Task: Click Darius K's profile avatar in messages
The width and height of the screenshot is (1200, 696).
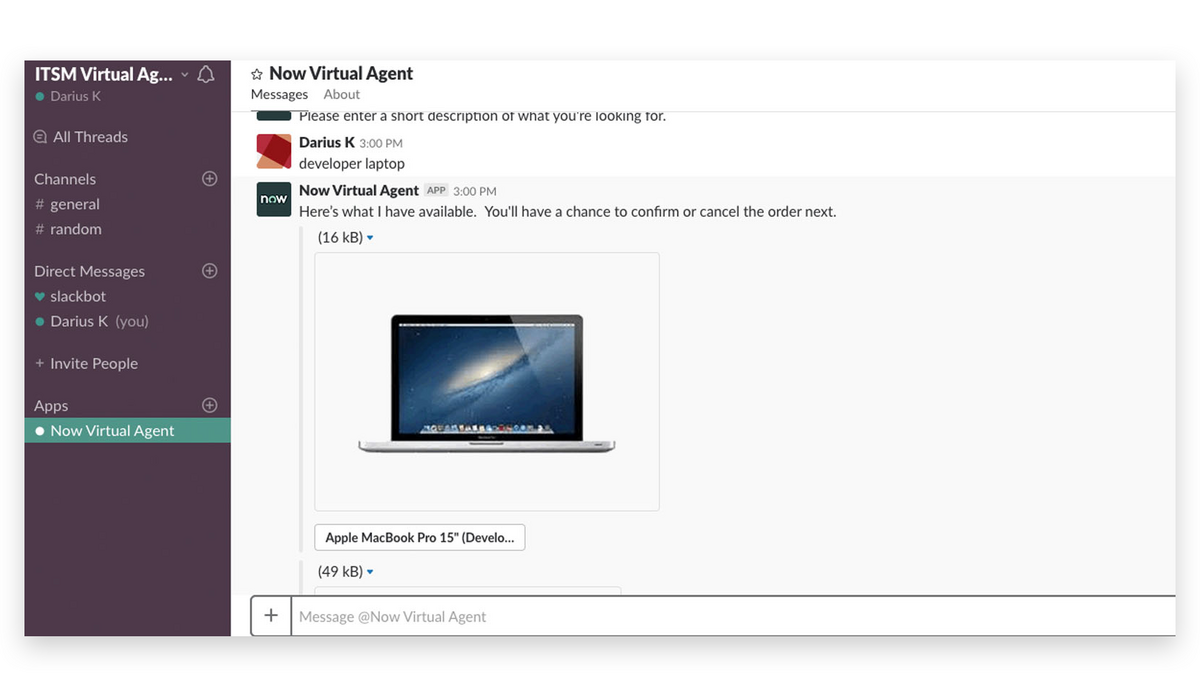Action: (274, 151)
